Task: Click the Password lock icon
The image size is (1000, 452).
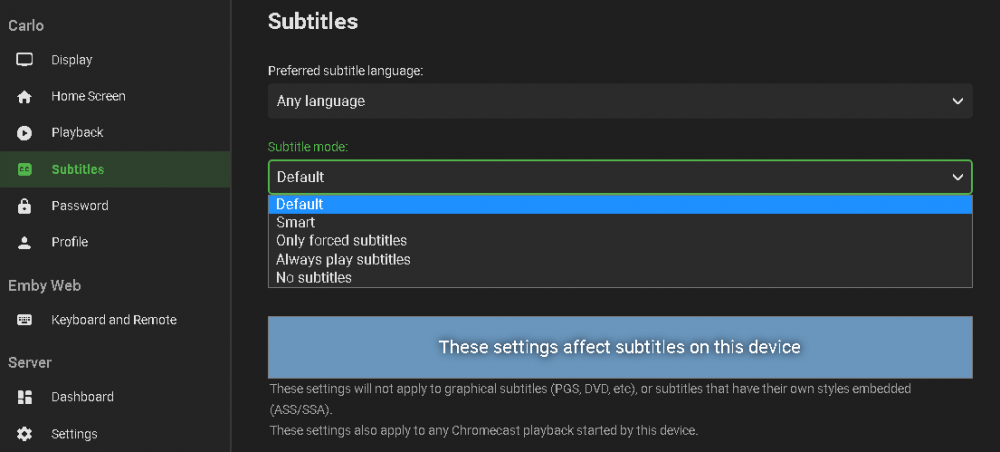Action: [x=25, y=206]
